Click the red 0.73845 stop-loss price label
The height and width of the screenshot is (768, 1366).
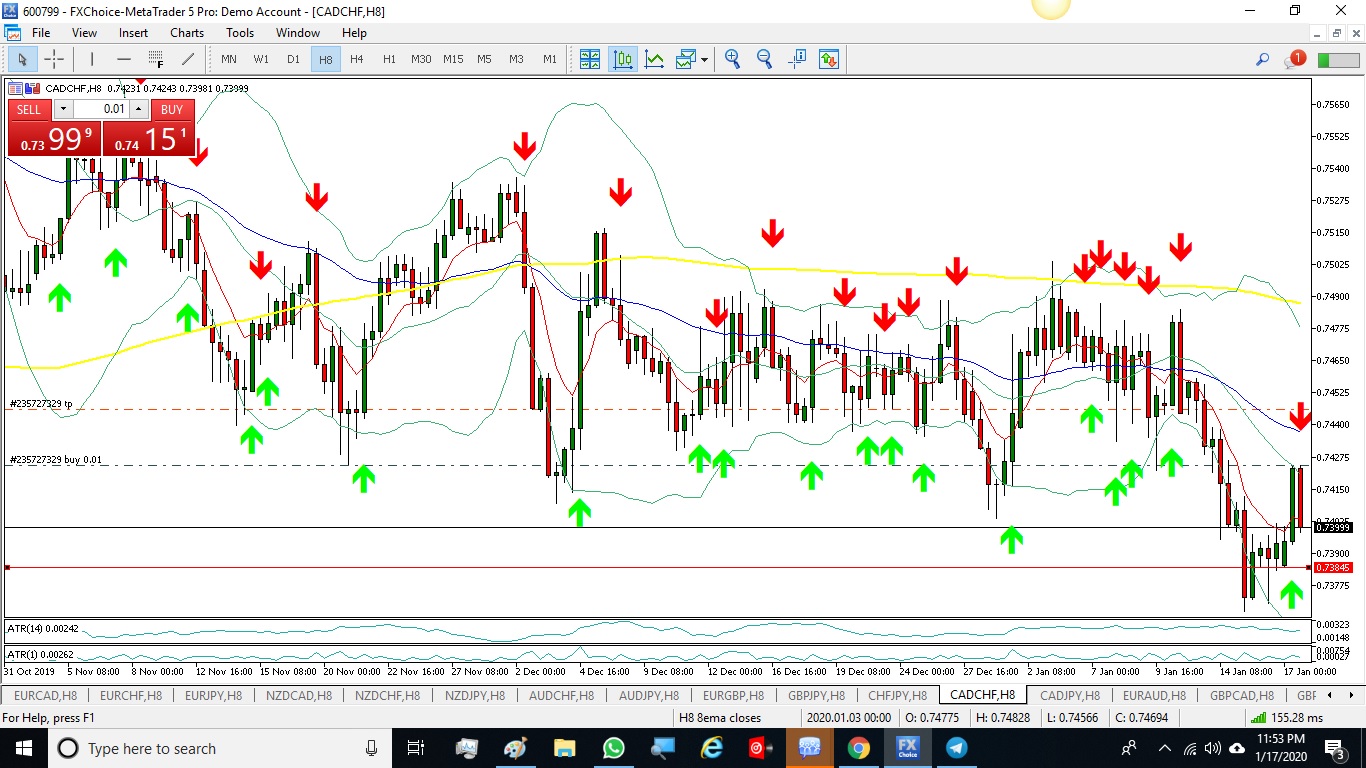pyautogui.click(x=1332, y=567)
